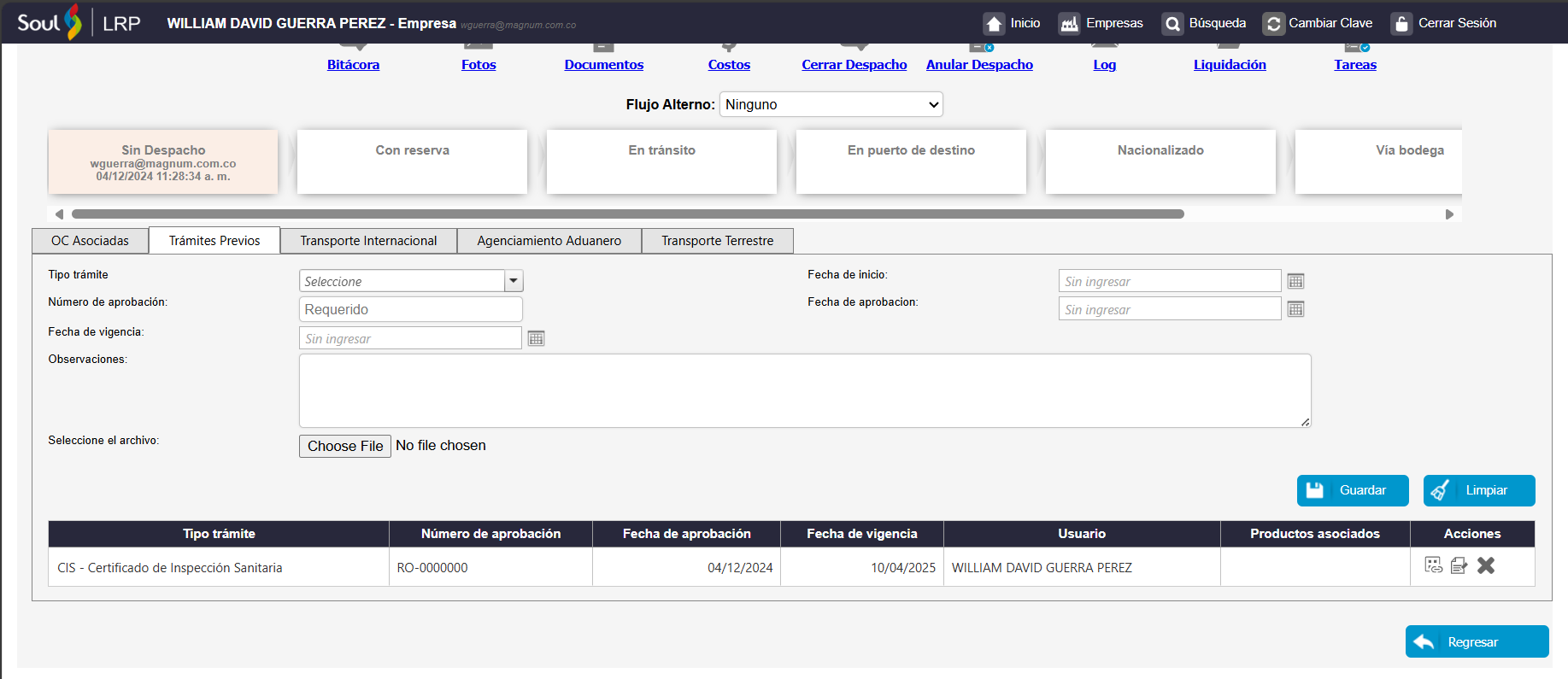Click the horizontal status flow scrollbar

tap(627, 214)
